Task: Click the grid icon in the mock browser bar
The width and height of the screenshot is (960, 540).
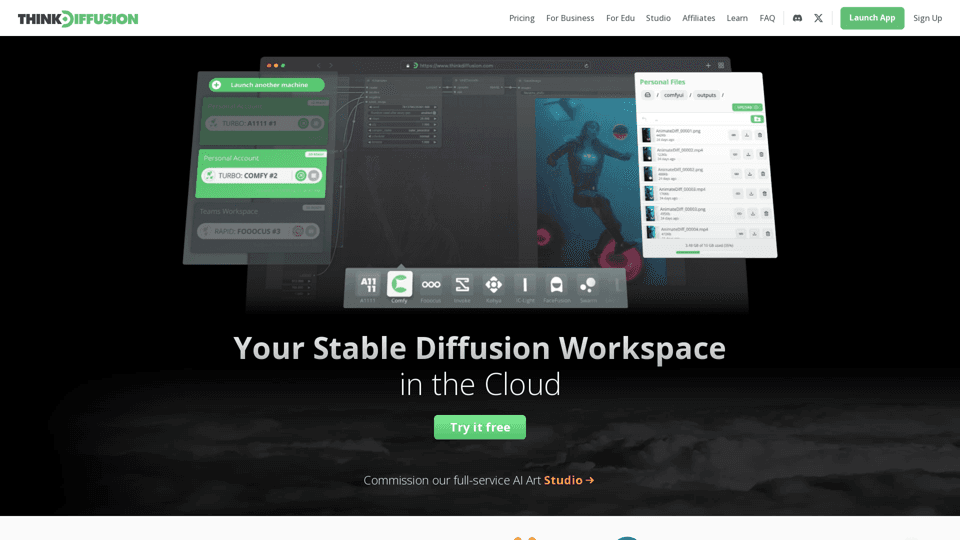Action: coord(721,66)
